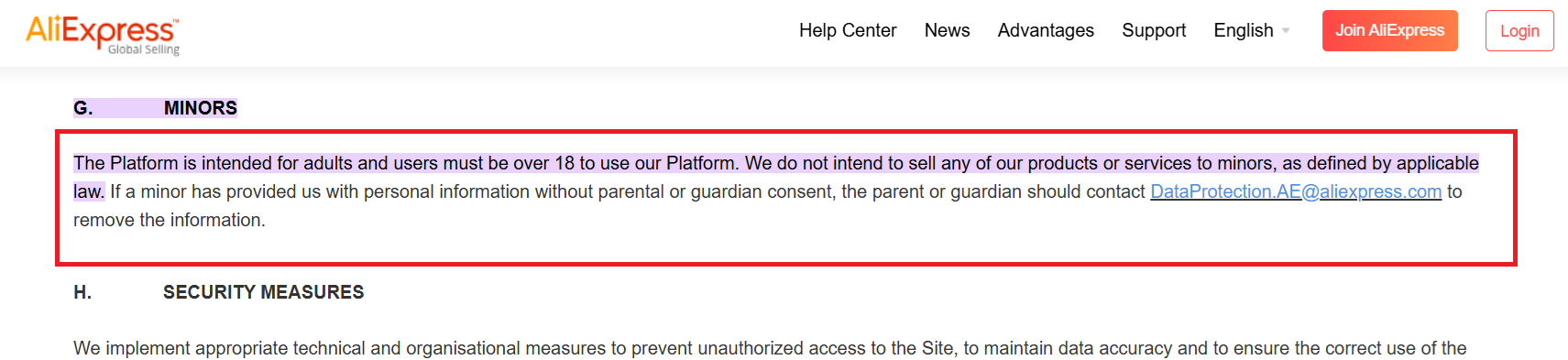Click the Join AliExpress button
This screenshot has width=1568, height=360.
1389,30
